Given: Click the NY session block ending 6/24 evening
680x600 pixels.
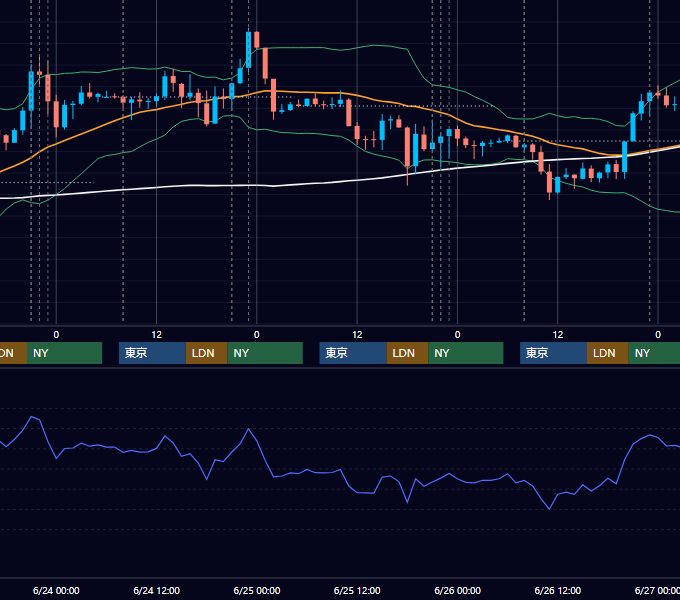Looking at the screenshot, I should click(265, 353).
